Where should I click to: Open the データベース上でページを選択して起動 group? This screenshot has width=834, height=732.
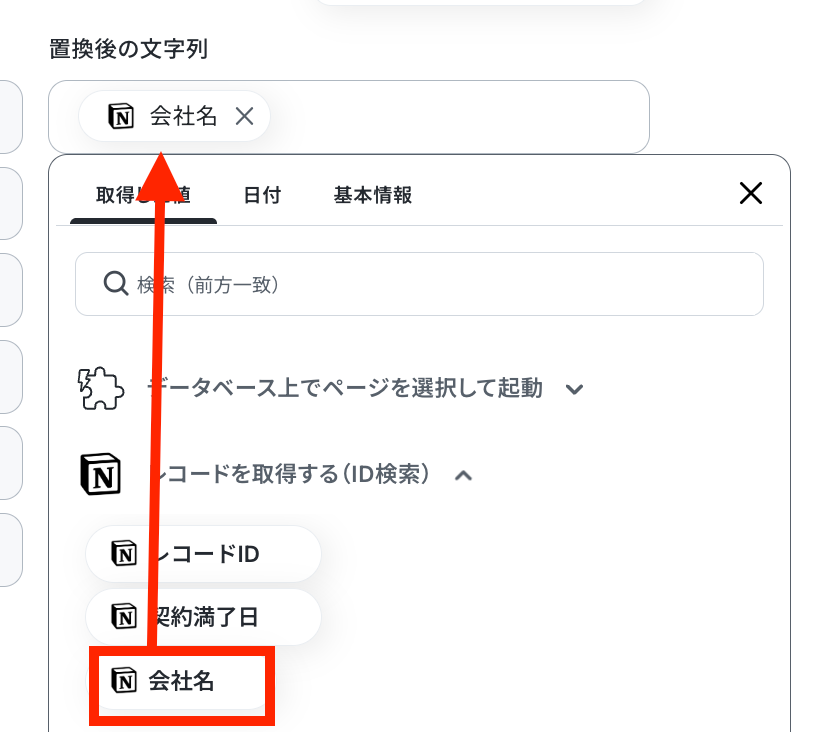(344, 388)
